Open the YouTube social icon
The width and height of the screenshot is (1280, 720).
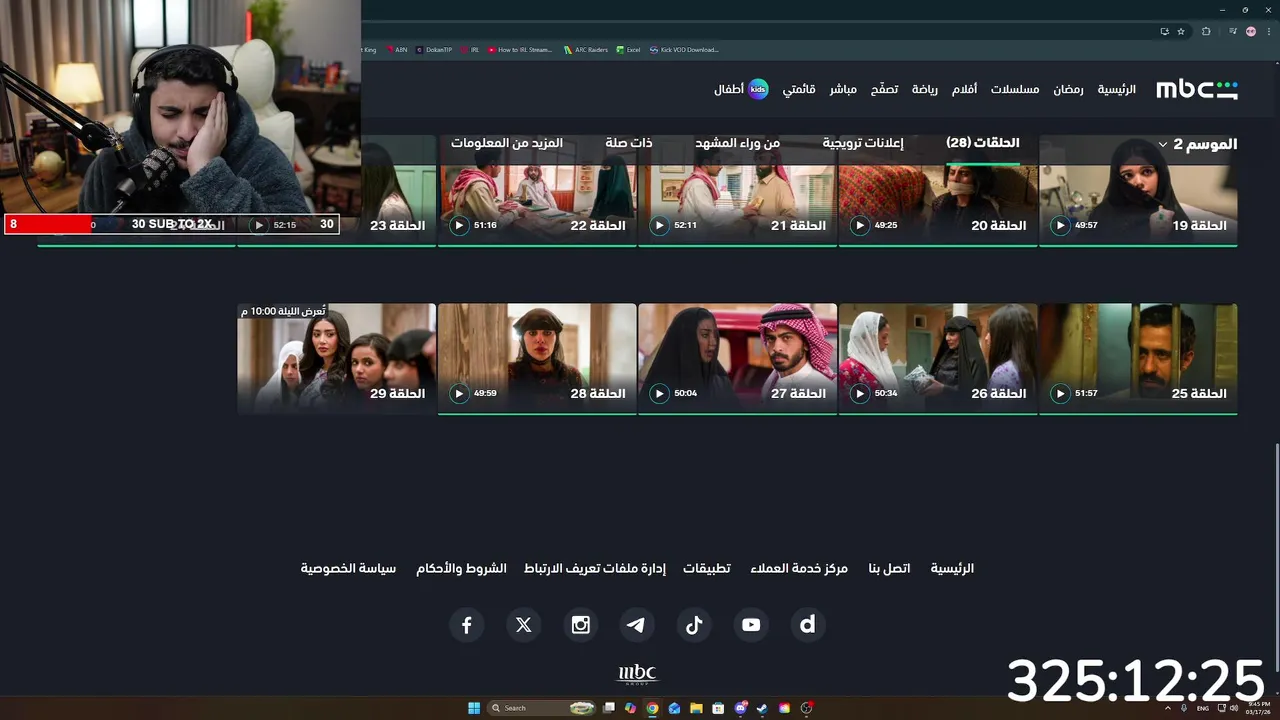click(x=751, y=625)
